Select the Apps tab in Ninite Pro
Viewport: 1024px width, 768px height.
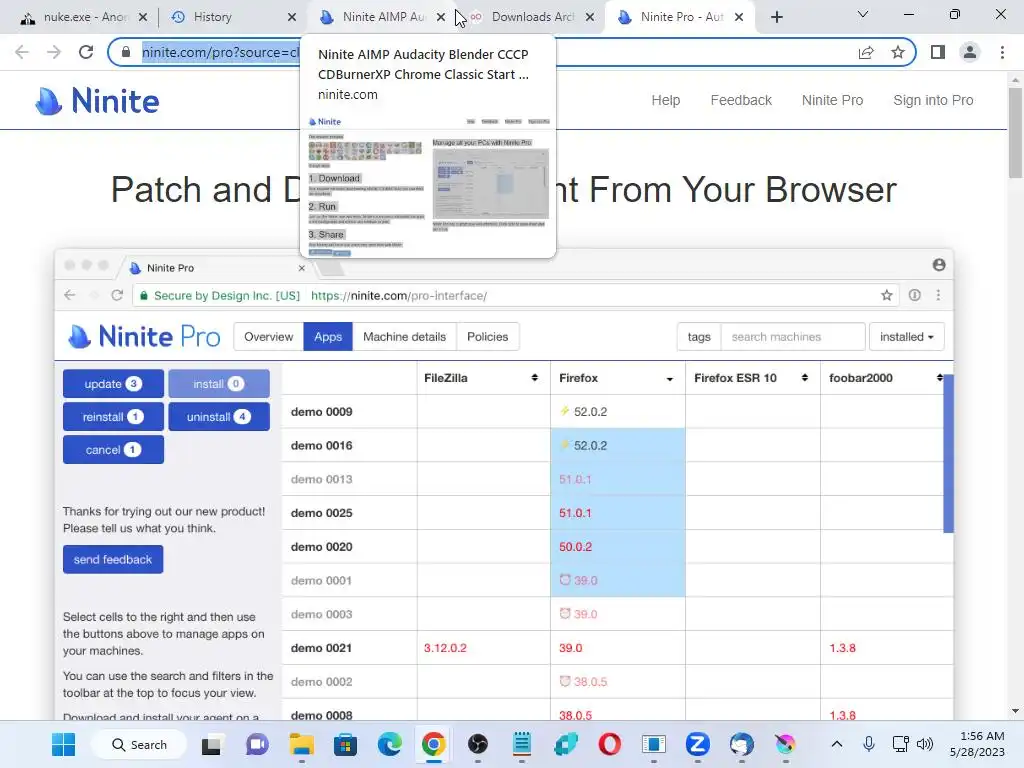(328, 337)
